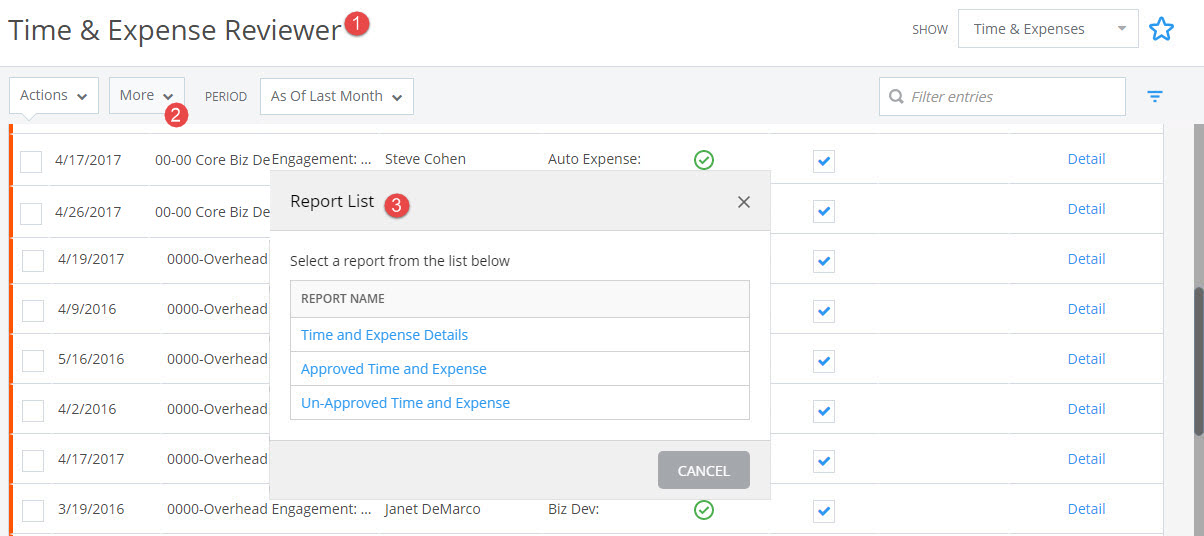
Task: Open Detail link for 4/2/2016 row
Action: pos(1086,409)
